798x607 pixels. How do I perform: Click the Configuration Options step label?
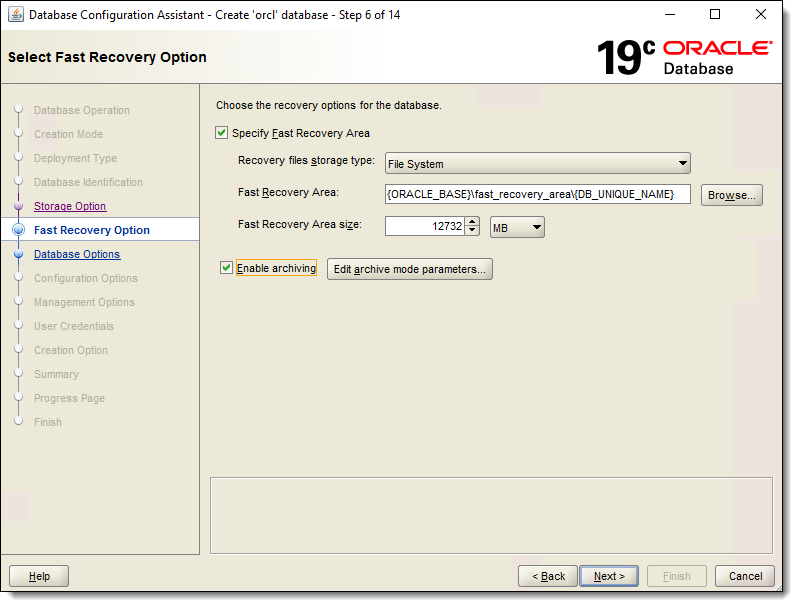[86, 278]
